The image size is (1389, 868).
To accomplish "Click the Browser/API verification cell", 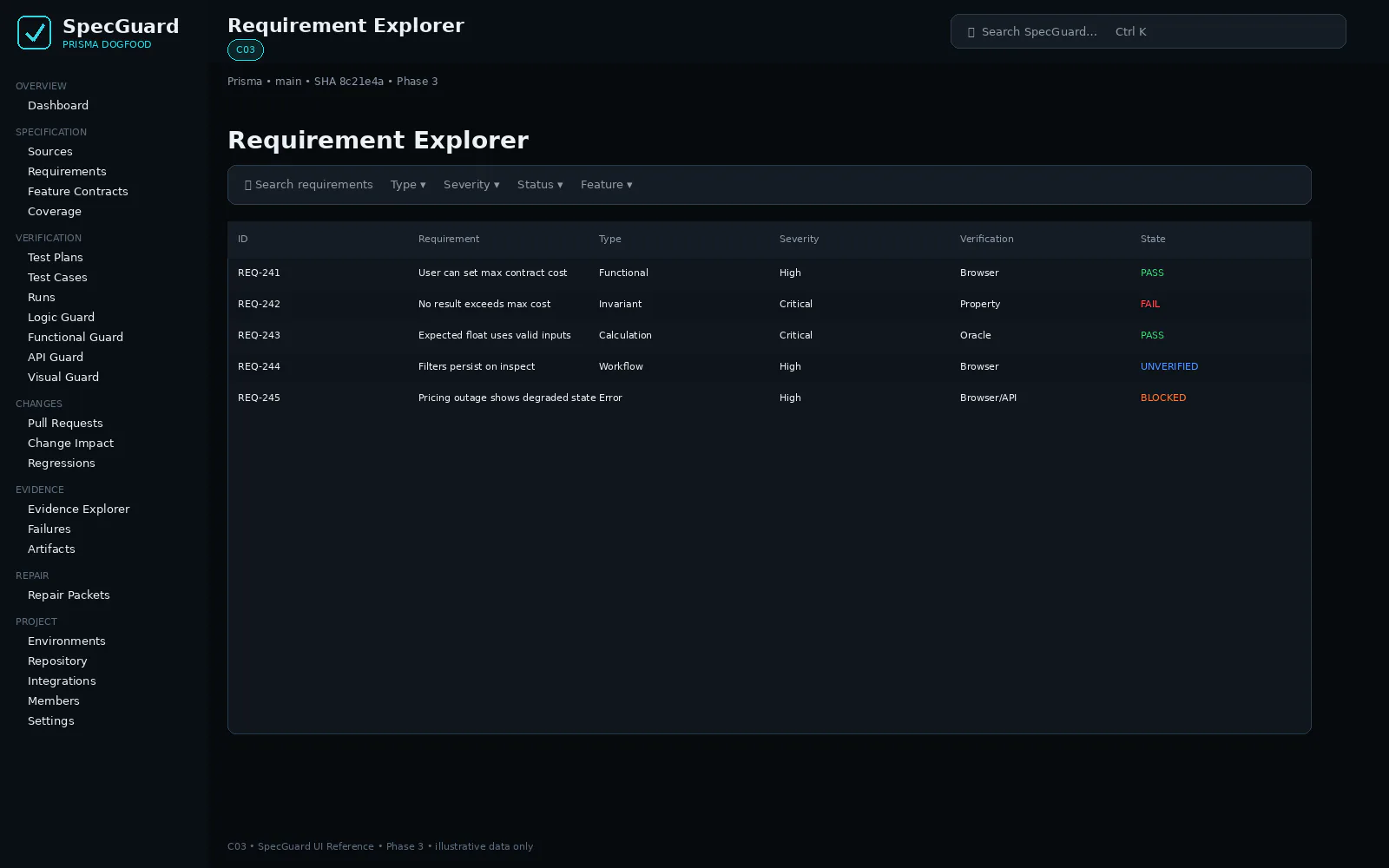I will point(988,398).
